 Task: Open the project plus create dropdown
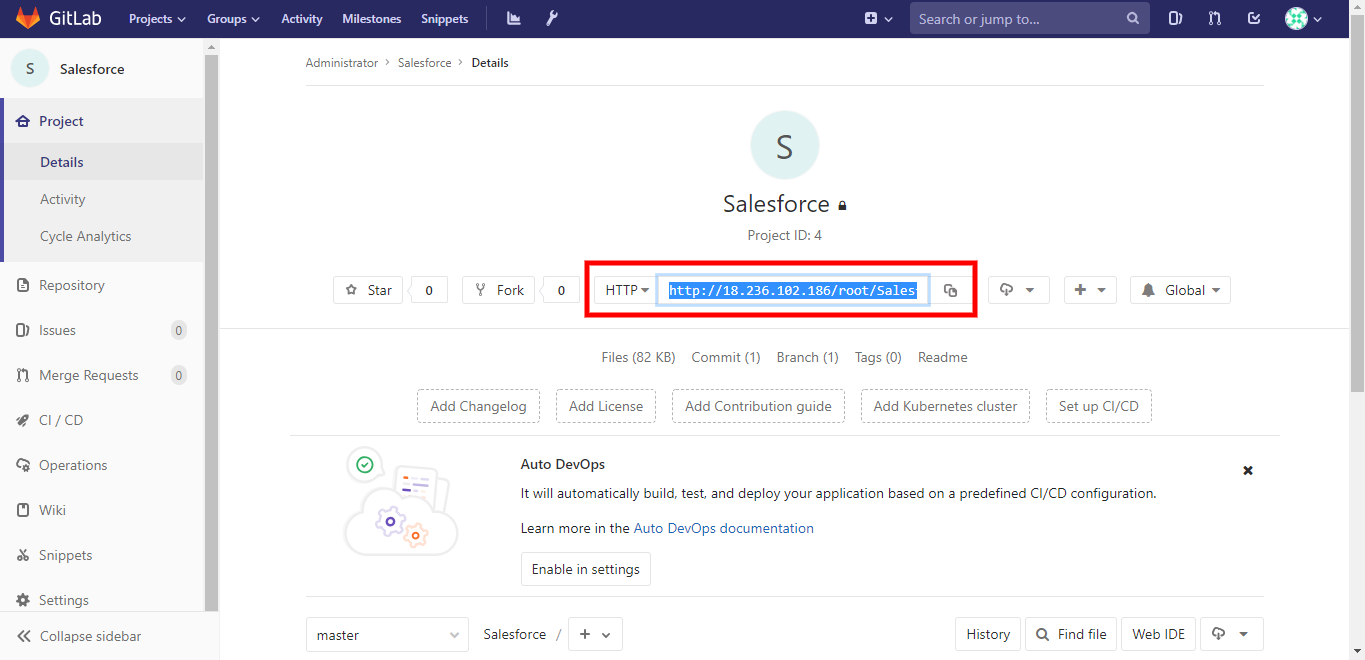point(1090,290)
